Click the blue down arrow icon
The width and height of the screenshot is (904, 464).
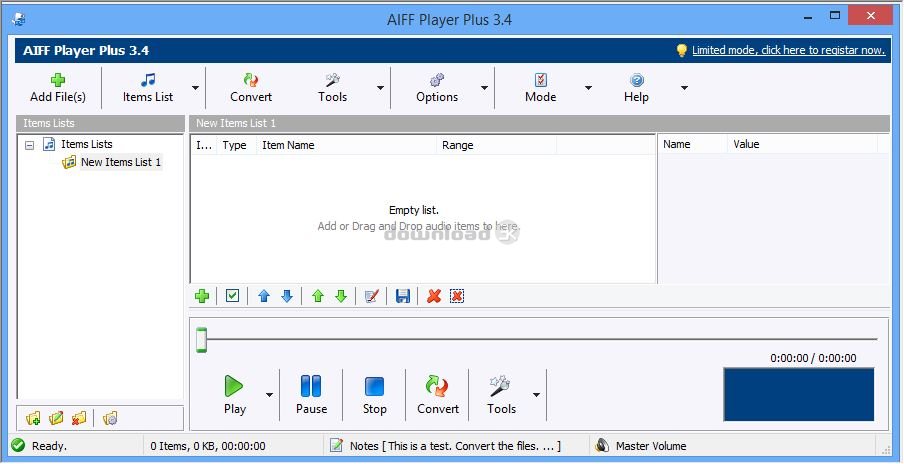click(x=287, y=296)
